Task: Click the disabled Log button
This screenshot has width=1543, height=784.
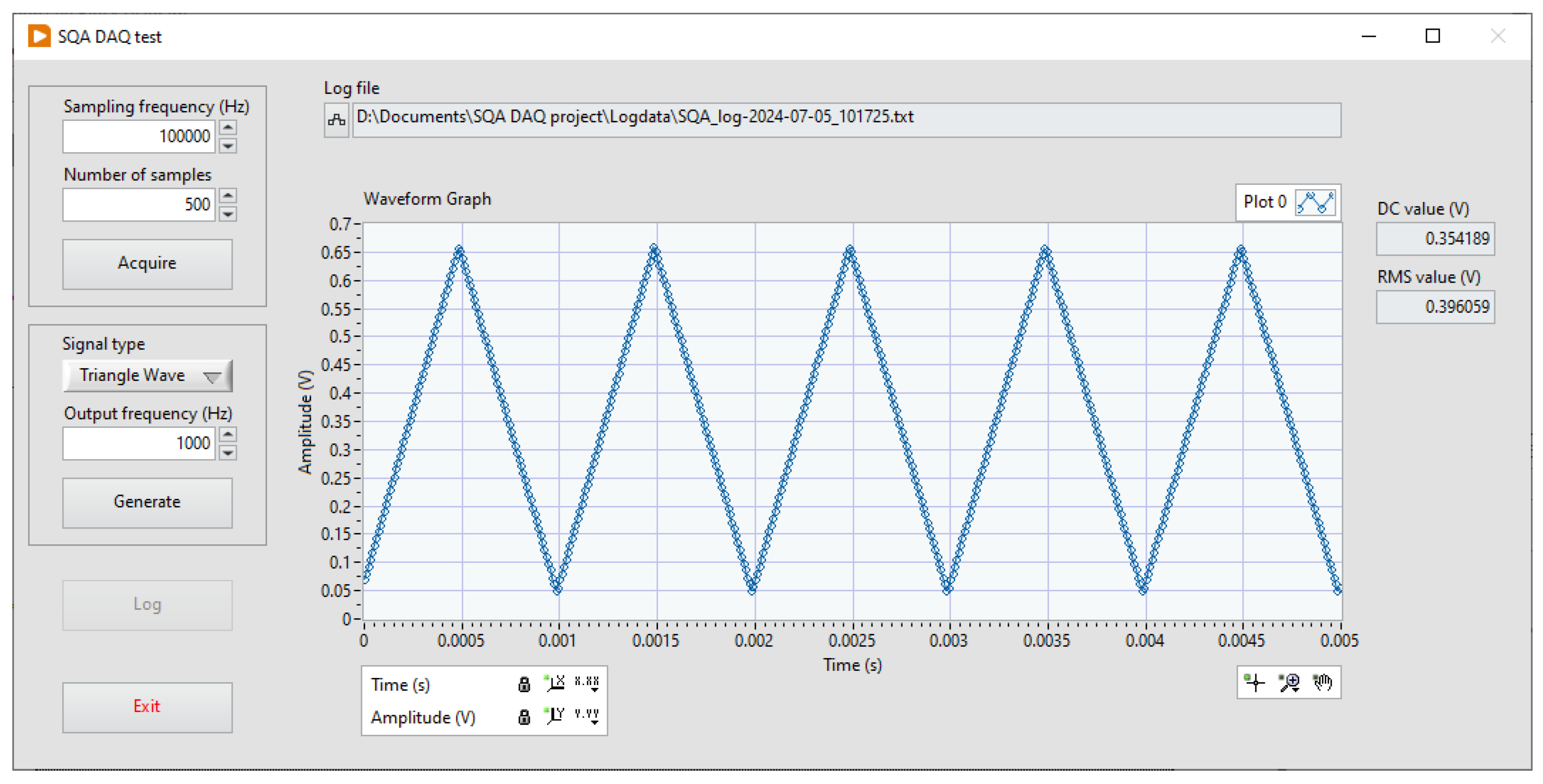Action: tap(147, 605)
